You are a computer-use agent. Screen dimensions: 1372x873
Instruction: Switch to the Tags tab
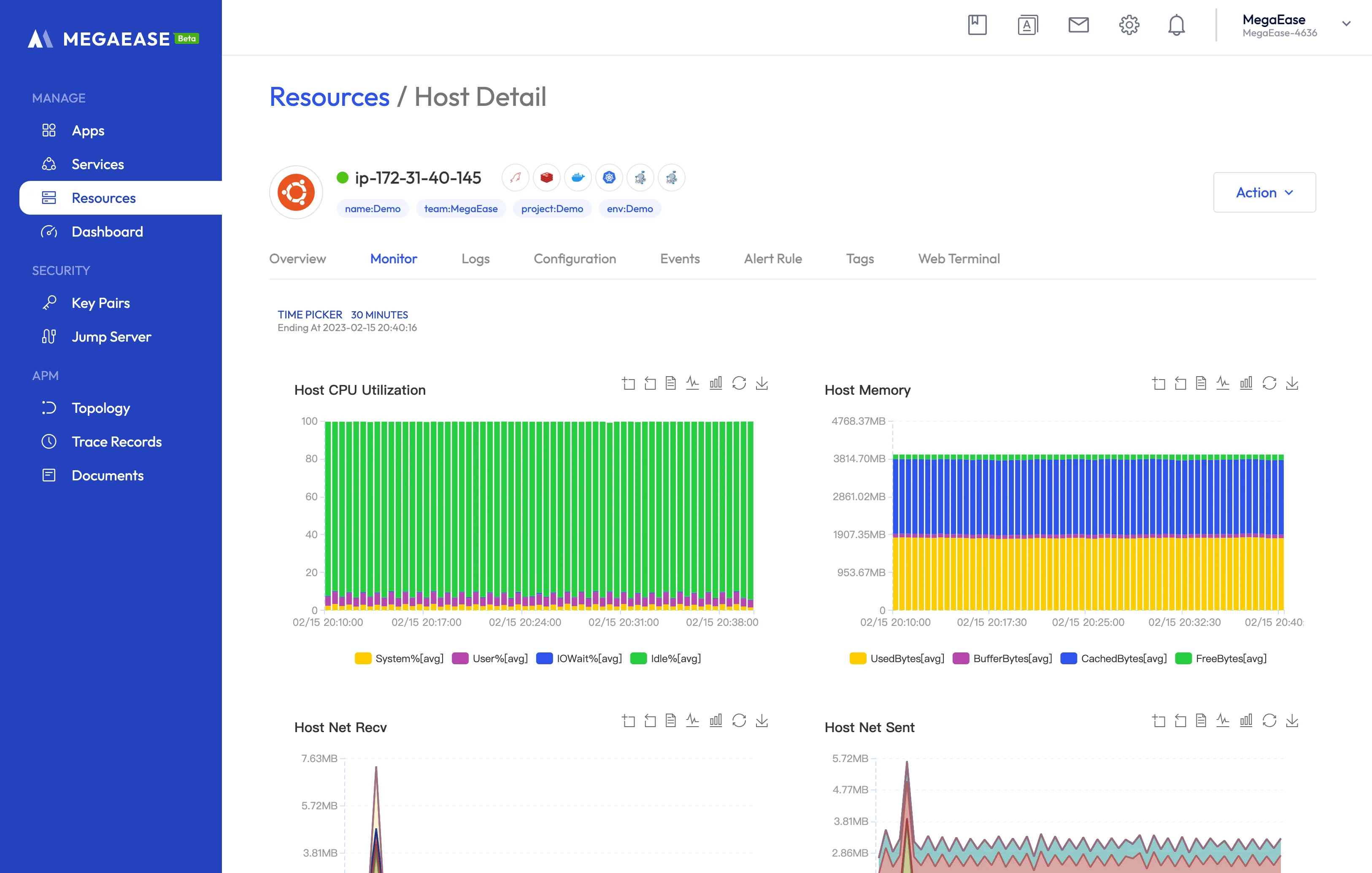coord(860,259)
